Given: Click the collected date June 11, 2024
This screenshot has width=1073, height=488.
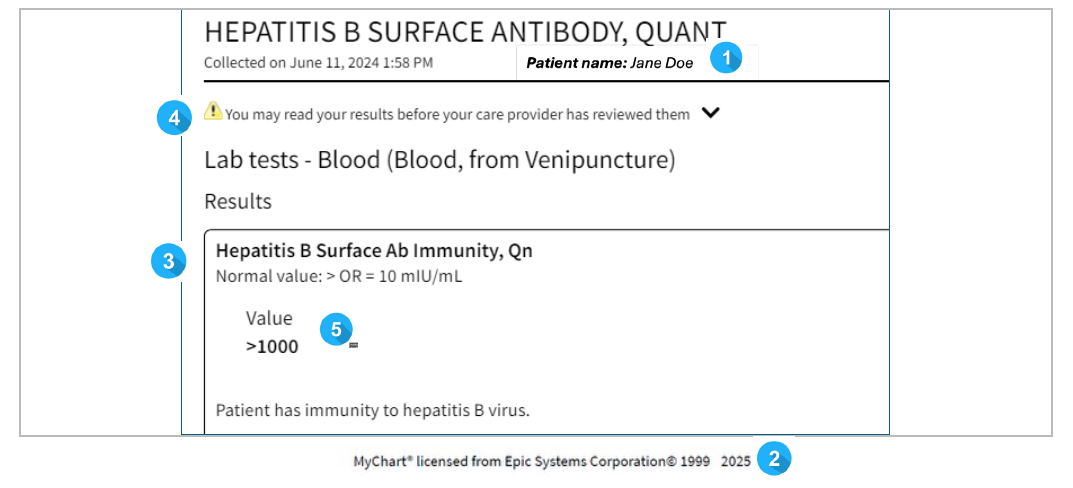Looking at the screenshot, I should click(318, 62).
